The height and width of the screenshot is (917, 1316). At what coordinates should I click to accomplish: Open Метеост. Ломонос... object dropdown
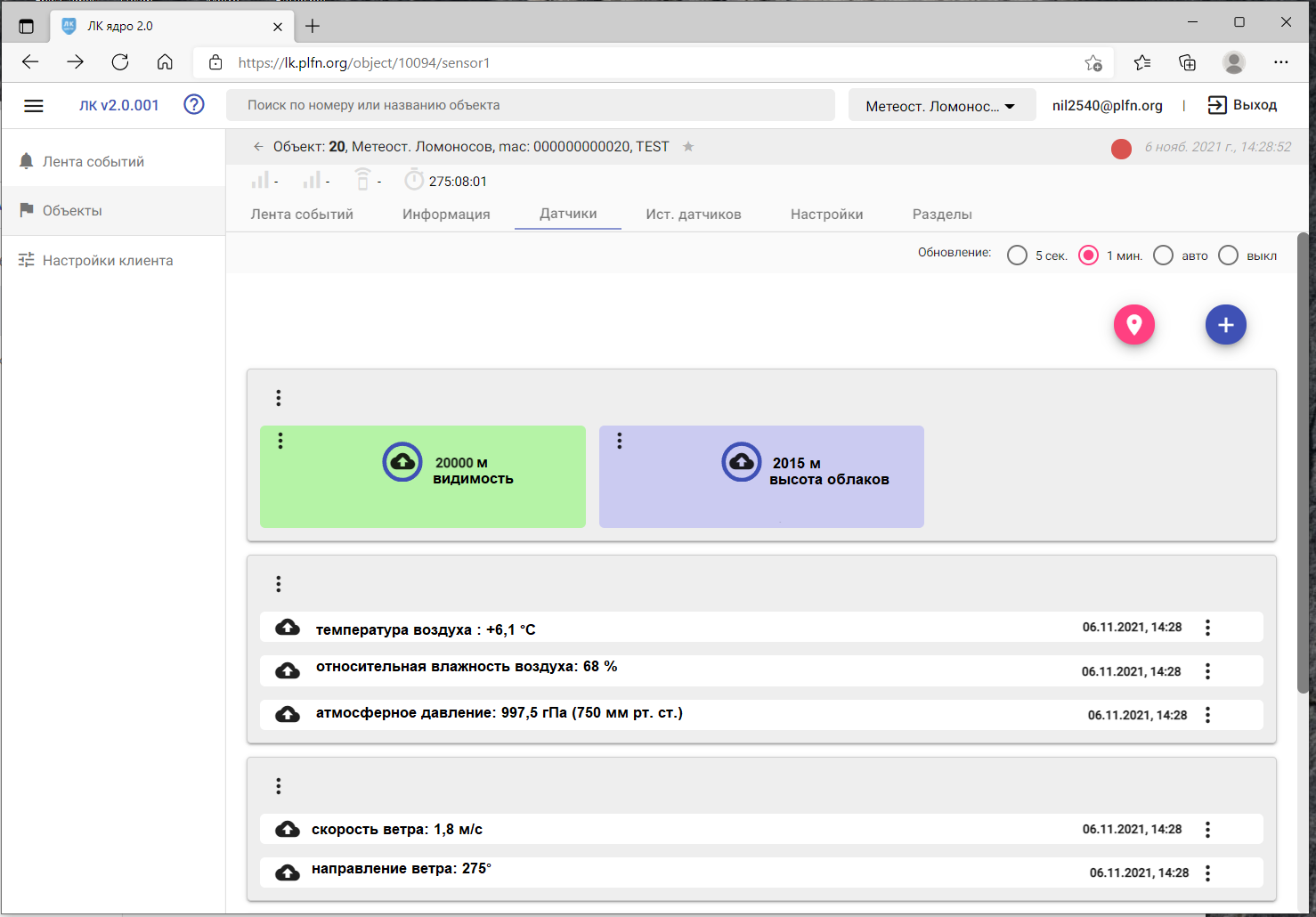941,105
